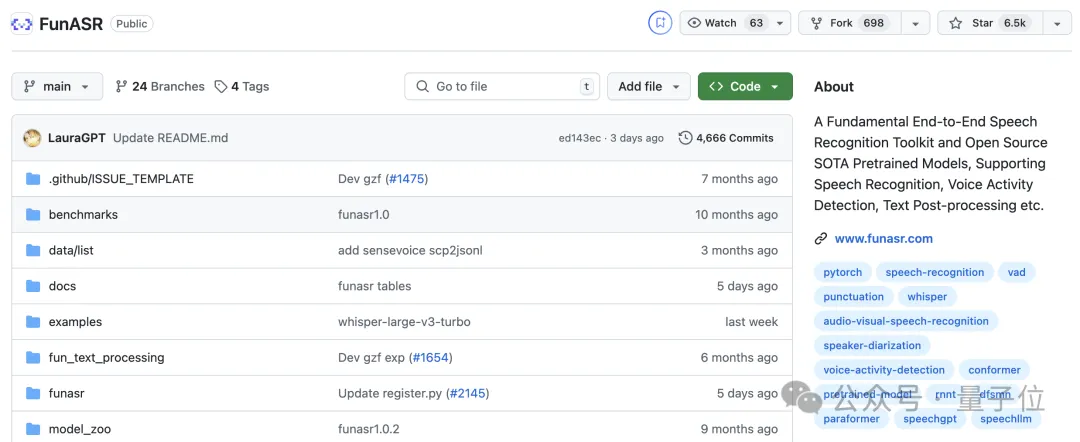1080x442 pixels.
Task: Open the docs folder name
Action: [x=63, y=286]
